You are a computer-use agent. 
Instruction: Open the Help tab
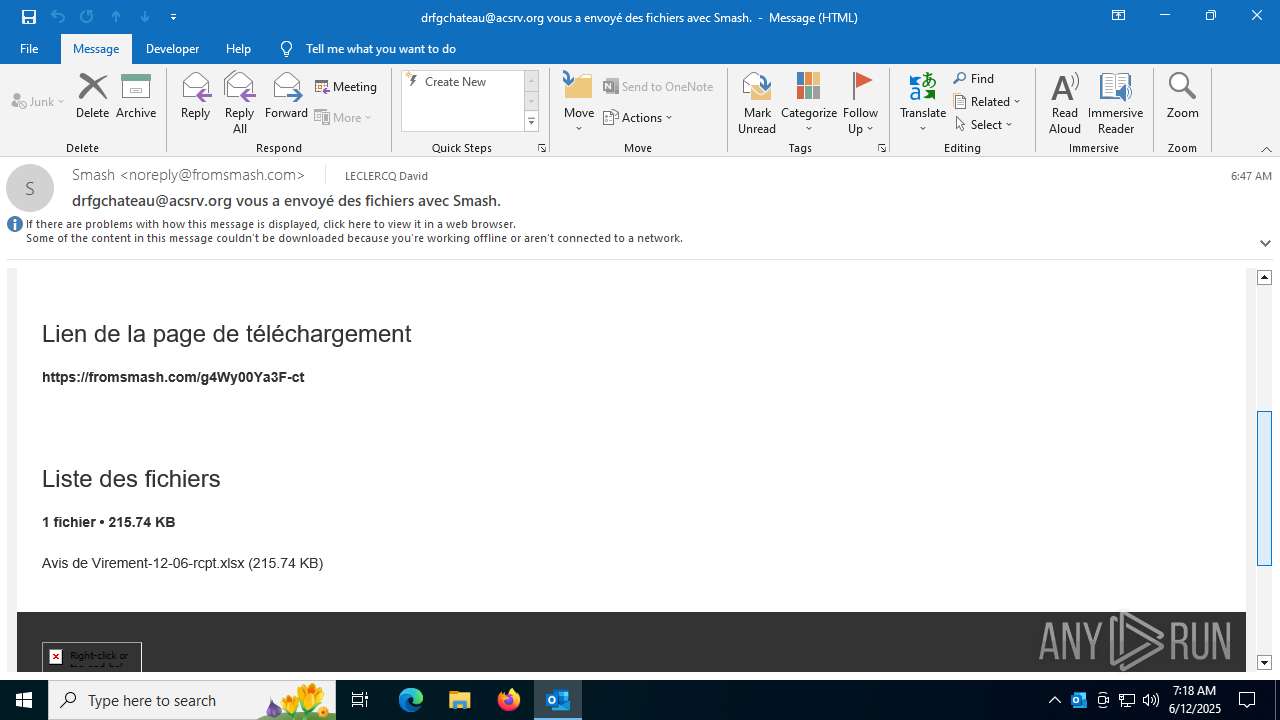pyautogui.click(x=238, y=48)
